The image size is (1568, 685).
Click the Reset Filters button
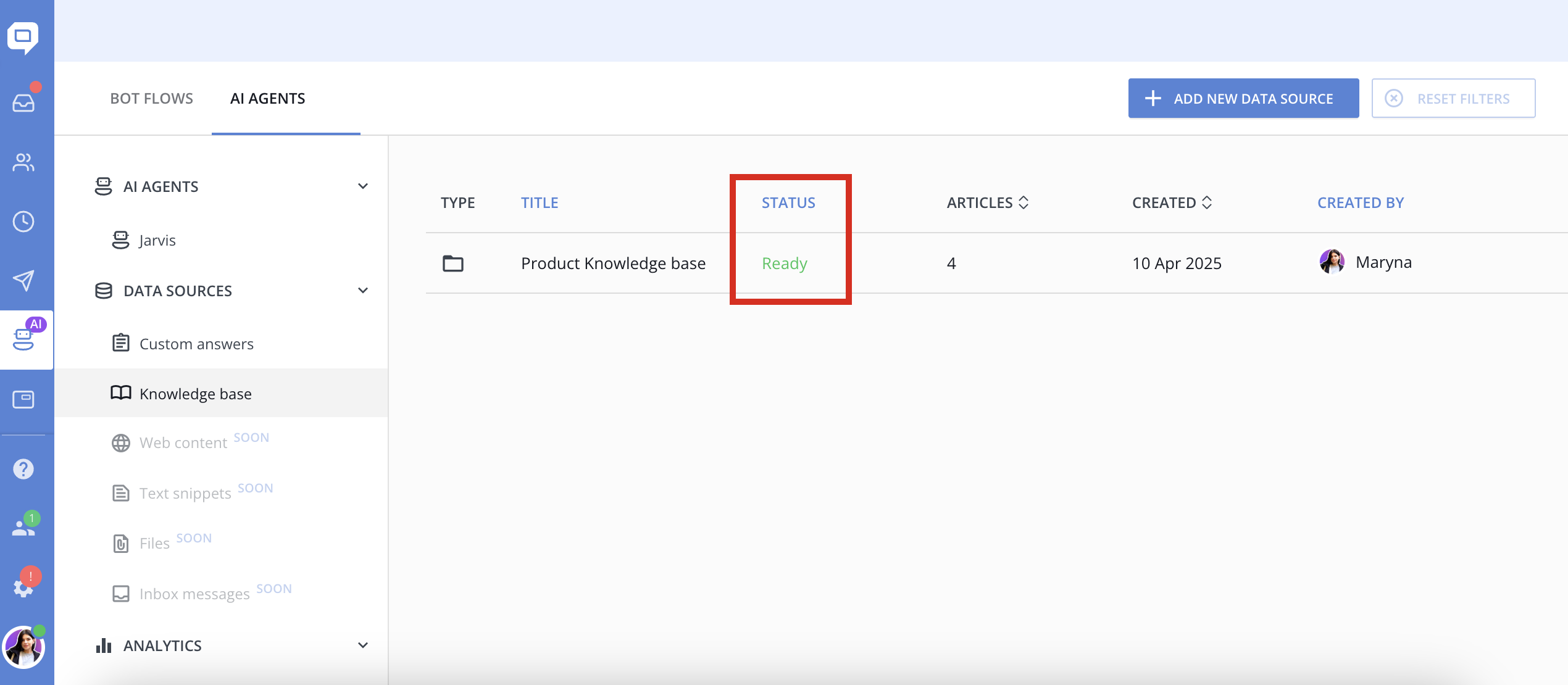click(x=1453, y=98)
